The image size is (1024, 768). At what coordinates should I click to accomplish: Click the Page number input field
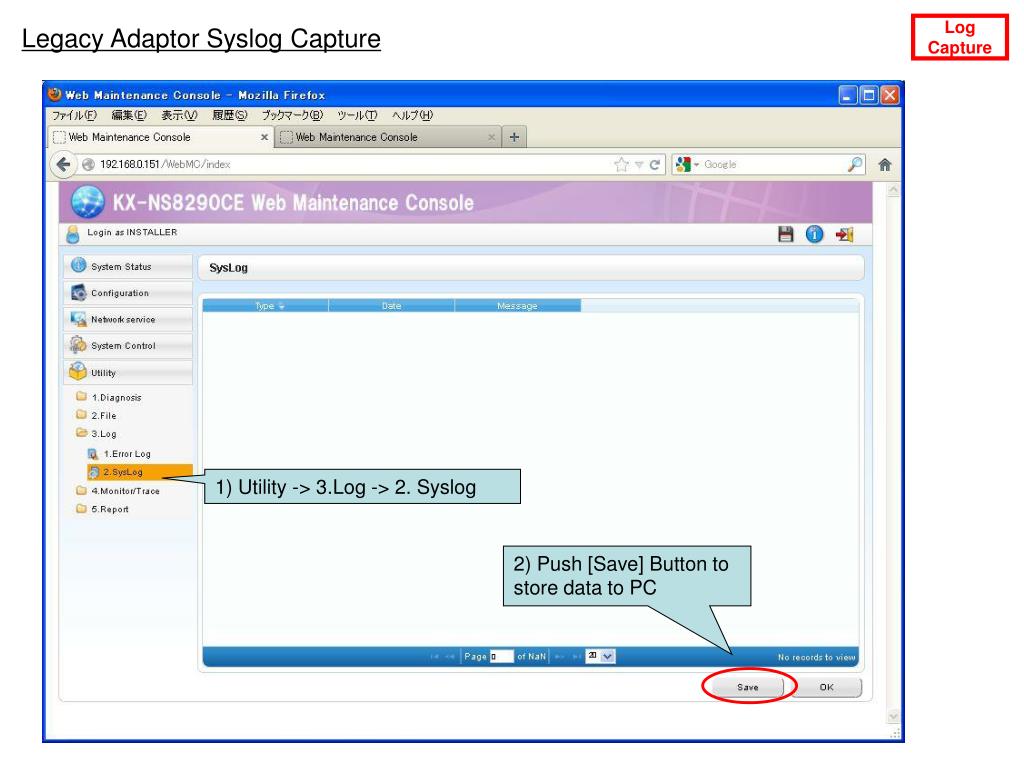pyautogui.click(x=502, y=656)
